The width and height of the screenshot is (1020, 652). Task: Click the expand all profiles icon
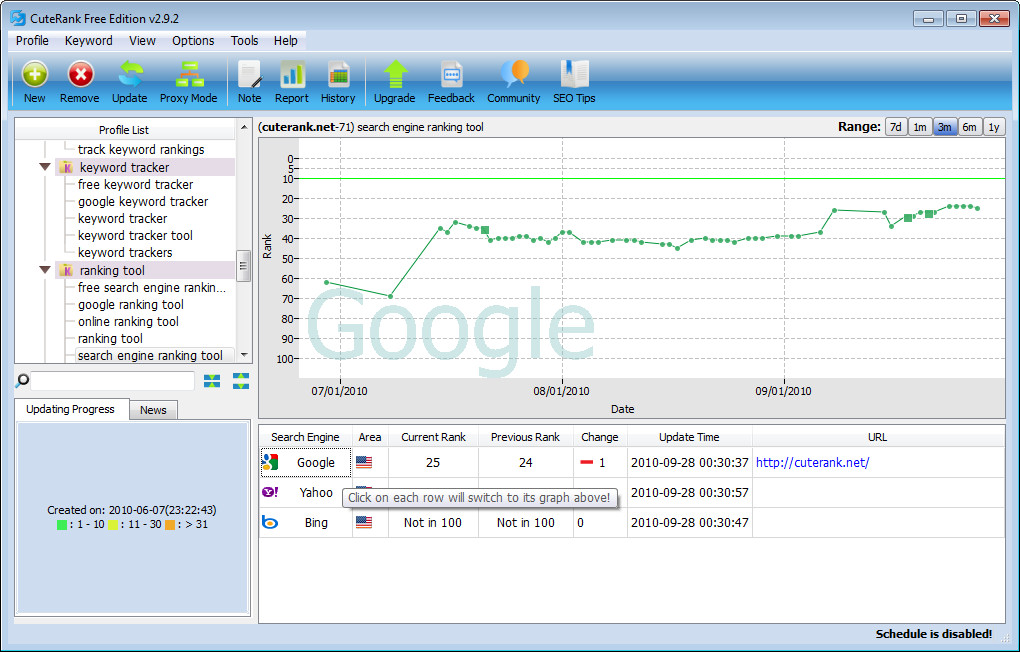tap(241, 381)
